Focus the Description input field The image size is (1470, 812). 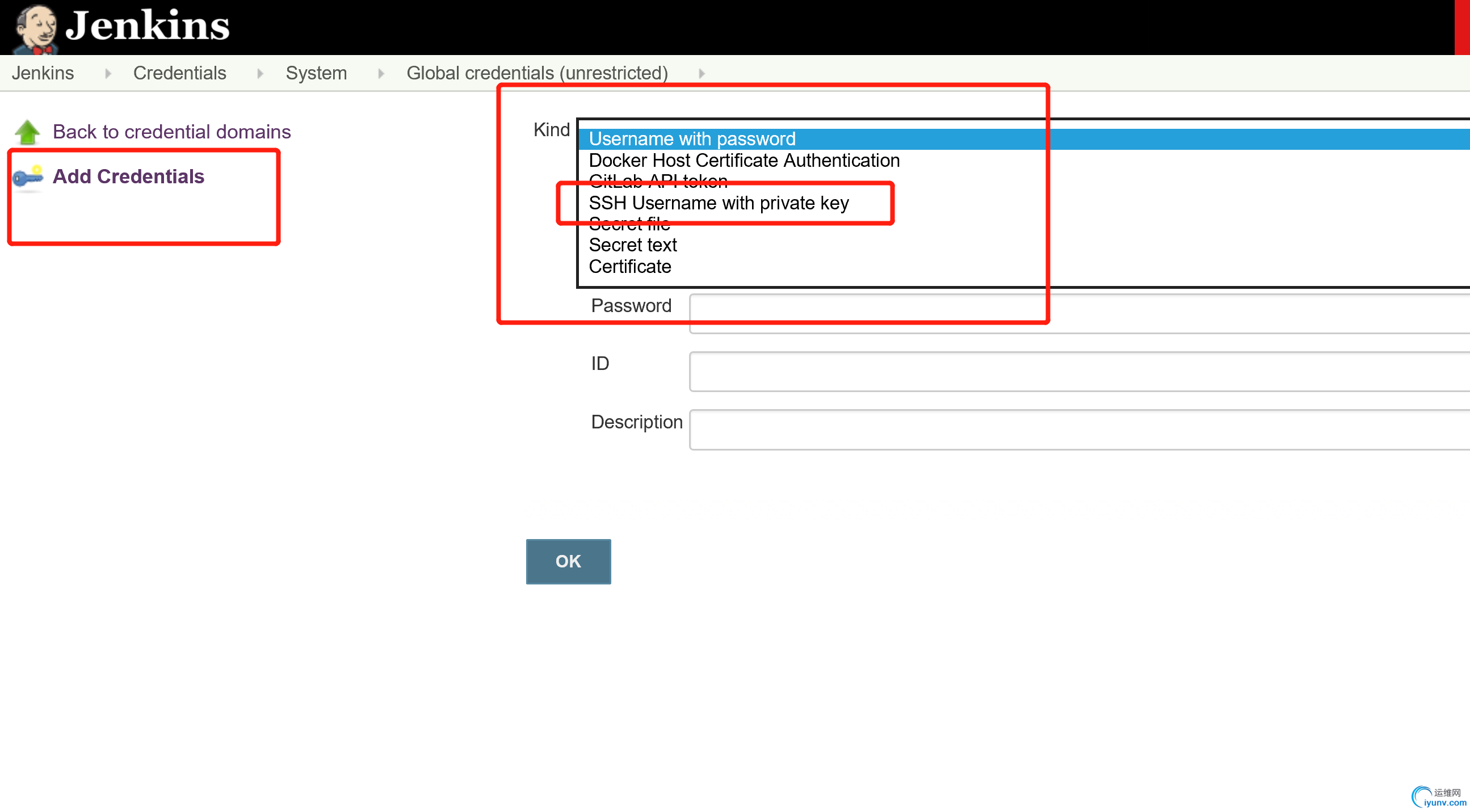(1079, 430)
